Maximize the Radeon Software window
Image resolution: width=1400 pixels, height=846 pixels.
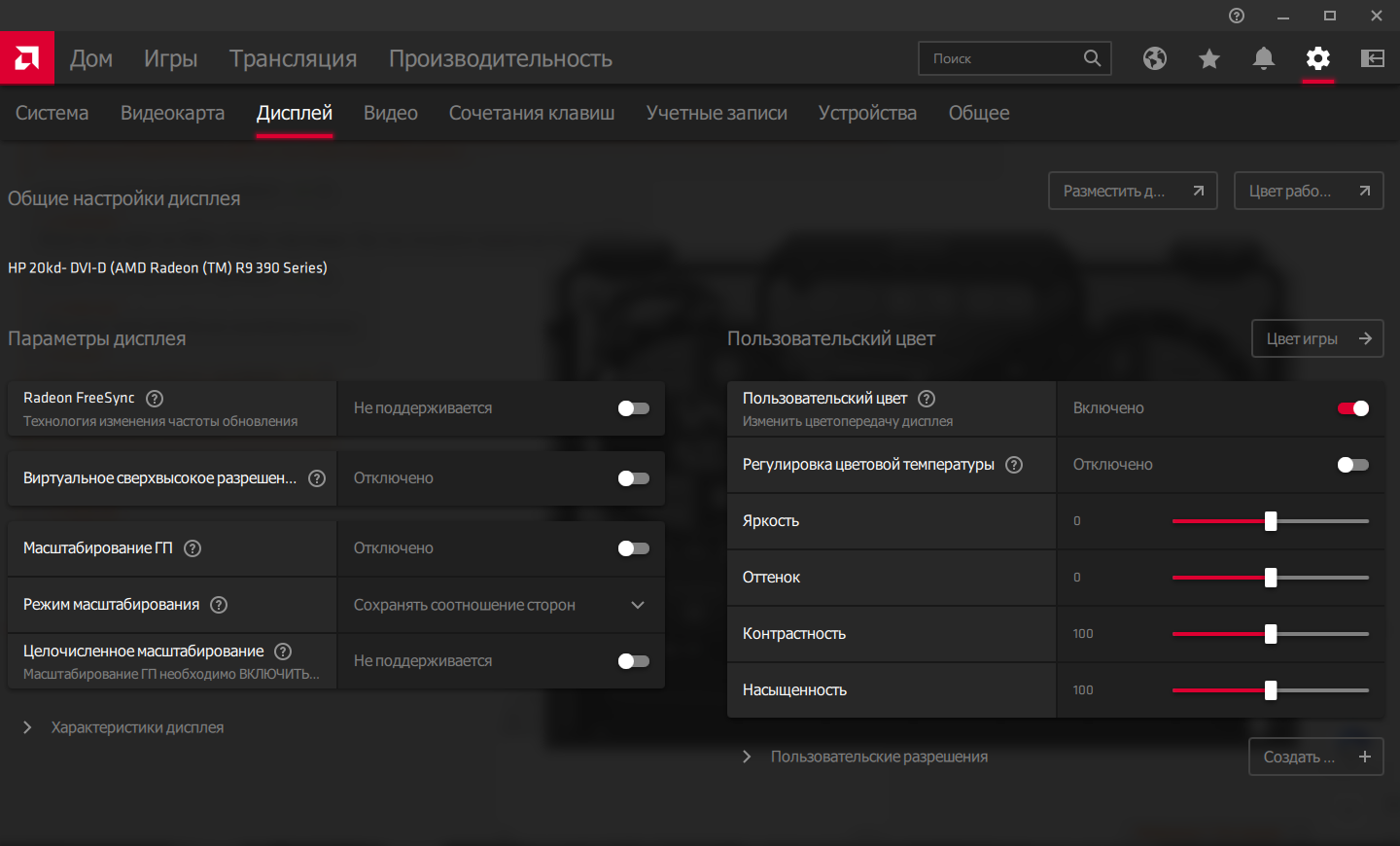[1330, 16]
